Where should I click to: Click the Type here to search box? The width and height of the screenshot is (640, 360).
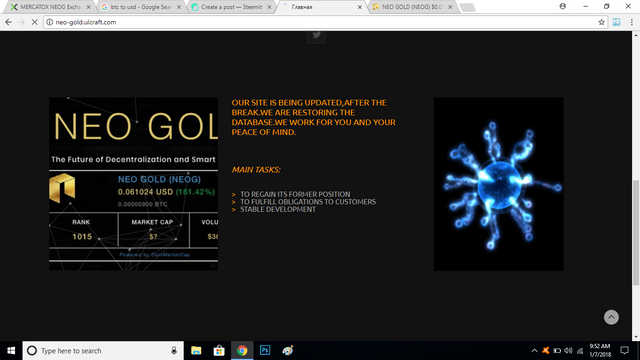click(x=103, y=351)
